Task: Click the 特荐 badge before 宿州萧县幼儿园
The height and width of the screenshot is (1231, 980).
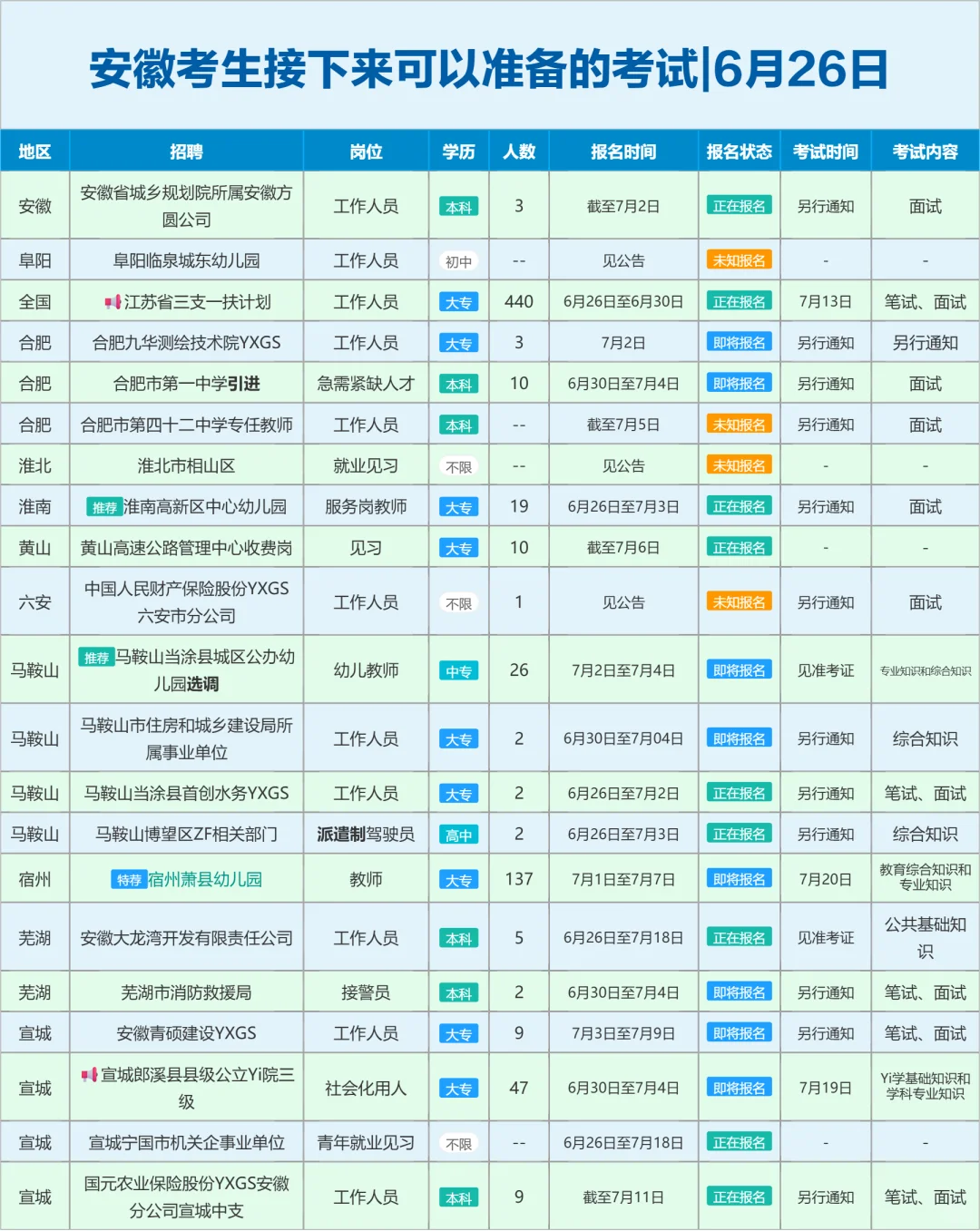Action: tap(129, 880)
